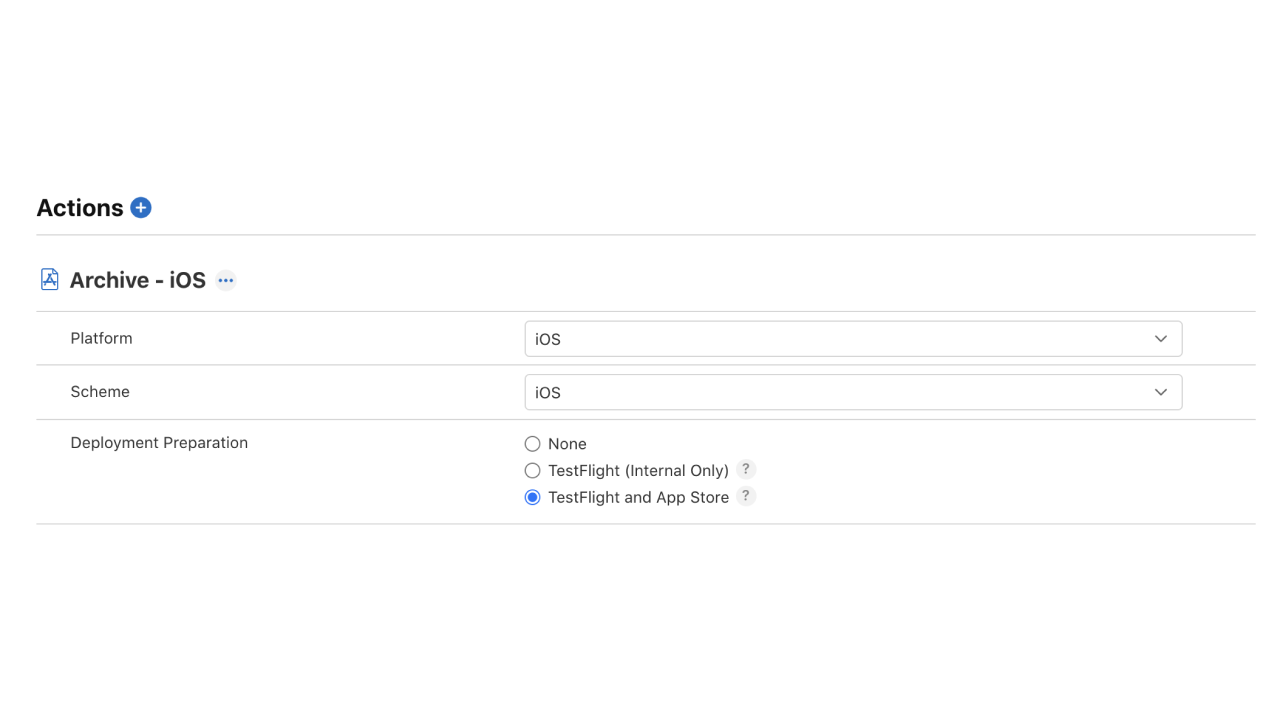Screen dimensions: 1280x720
Task: Click the Platform row label
Action: 101,338
